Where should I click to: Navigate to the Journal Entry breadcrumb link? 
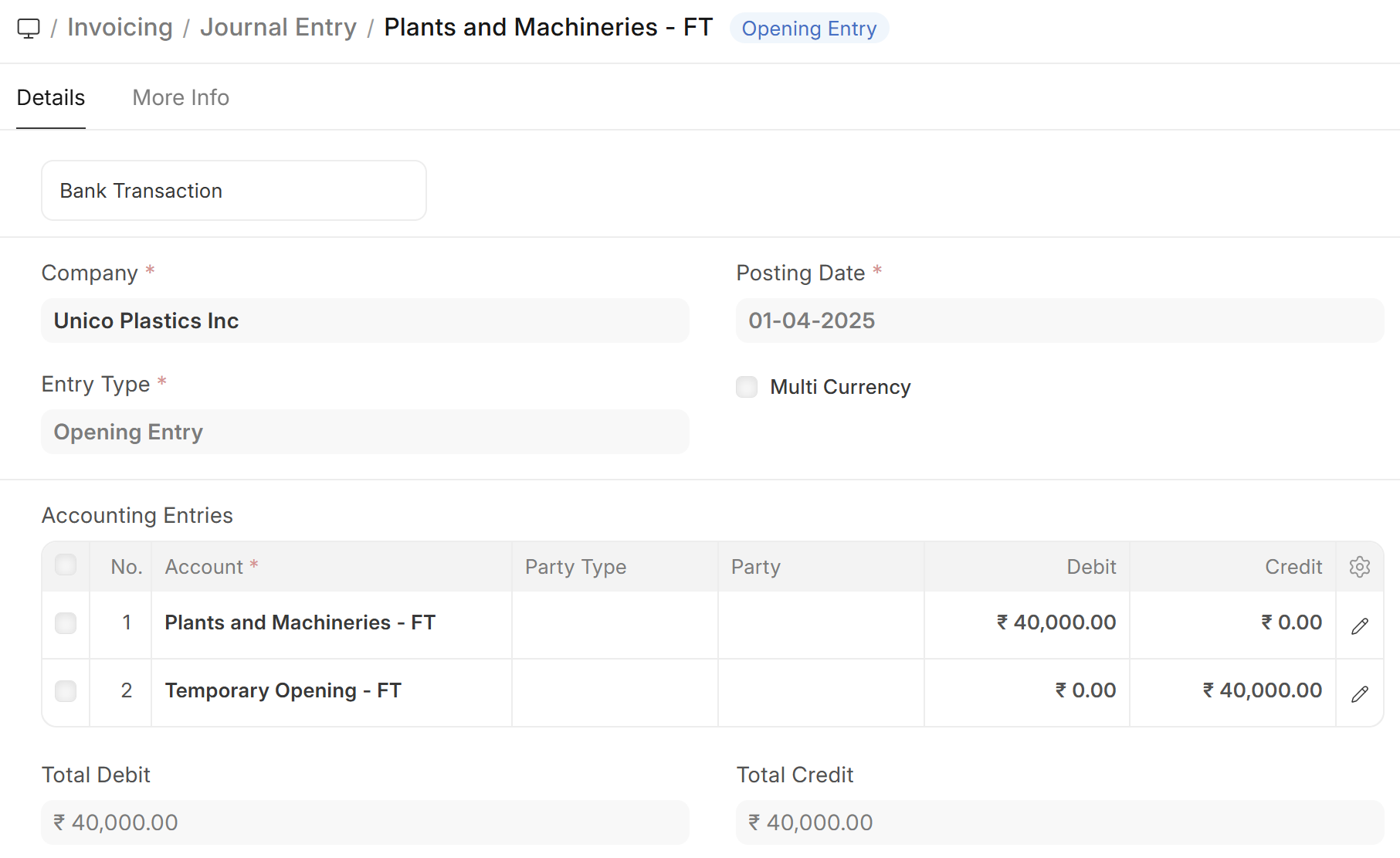point(278,28)
